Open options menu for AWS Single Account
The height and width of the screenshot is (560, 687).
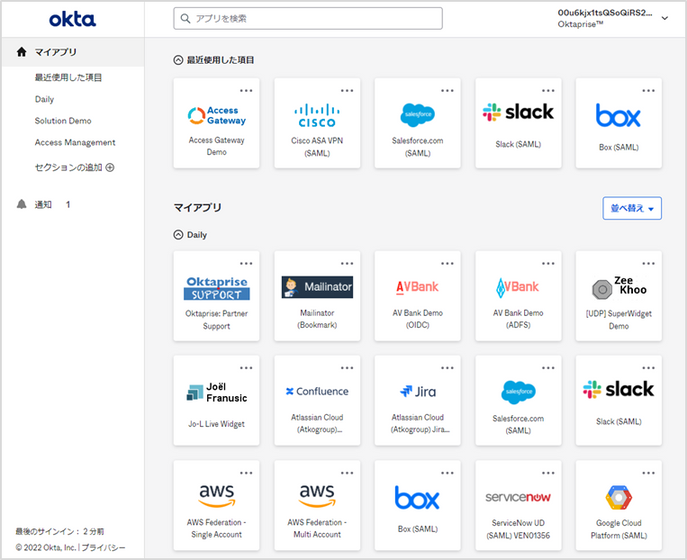246,473
